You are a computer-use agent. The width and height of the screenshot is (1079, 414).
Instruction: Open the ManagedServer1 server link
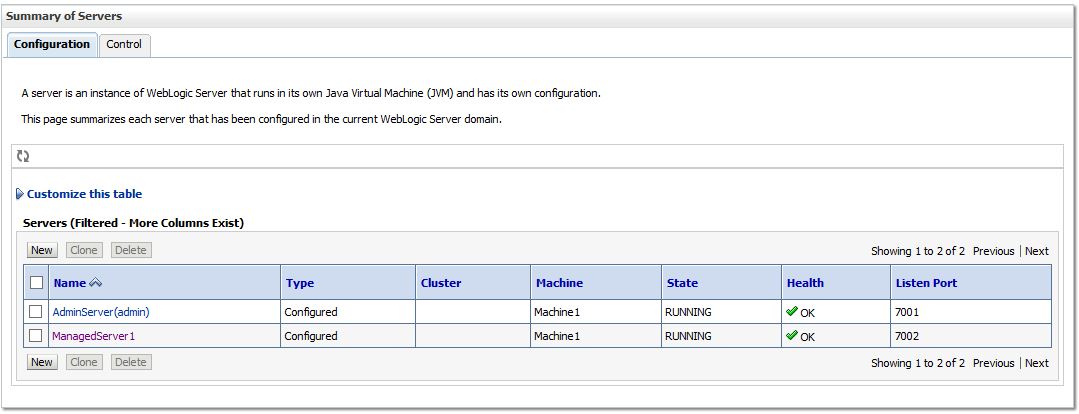pyautogui.click(x=93, y=336)
